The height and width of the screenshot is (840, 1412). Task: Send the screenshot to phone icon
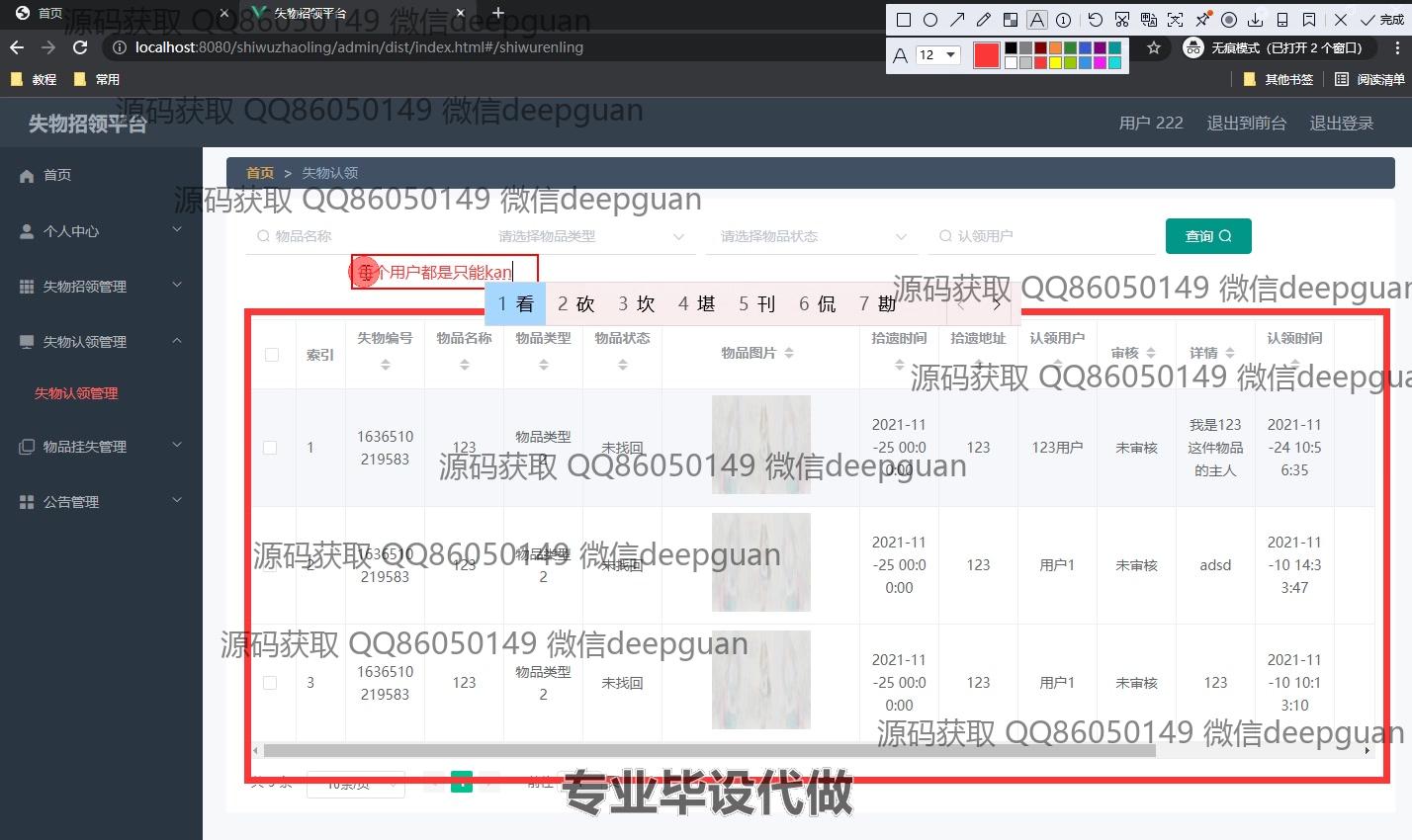tap(1282, 20)
